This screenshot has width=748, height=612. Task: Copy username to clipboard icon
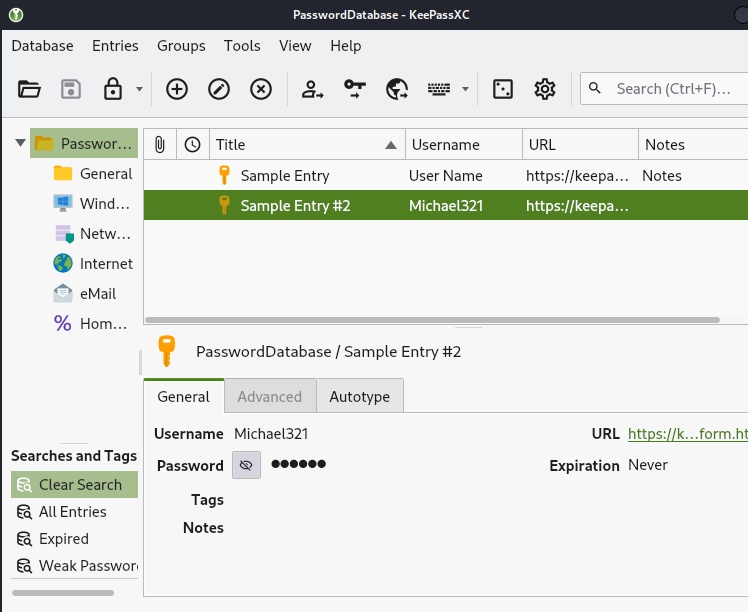(312, 89)
